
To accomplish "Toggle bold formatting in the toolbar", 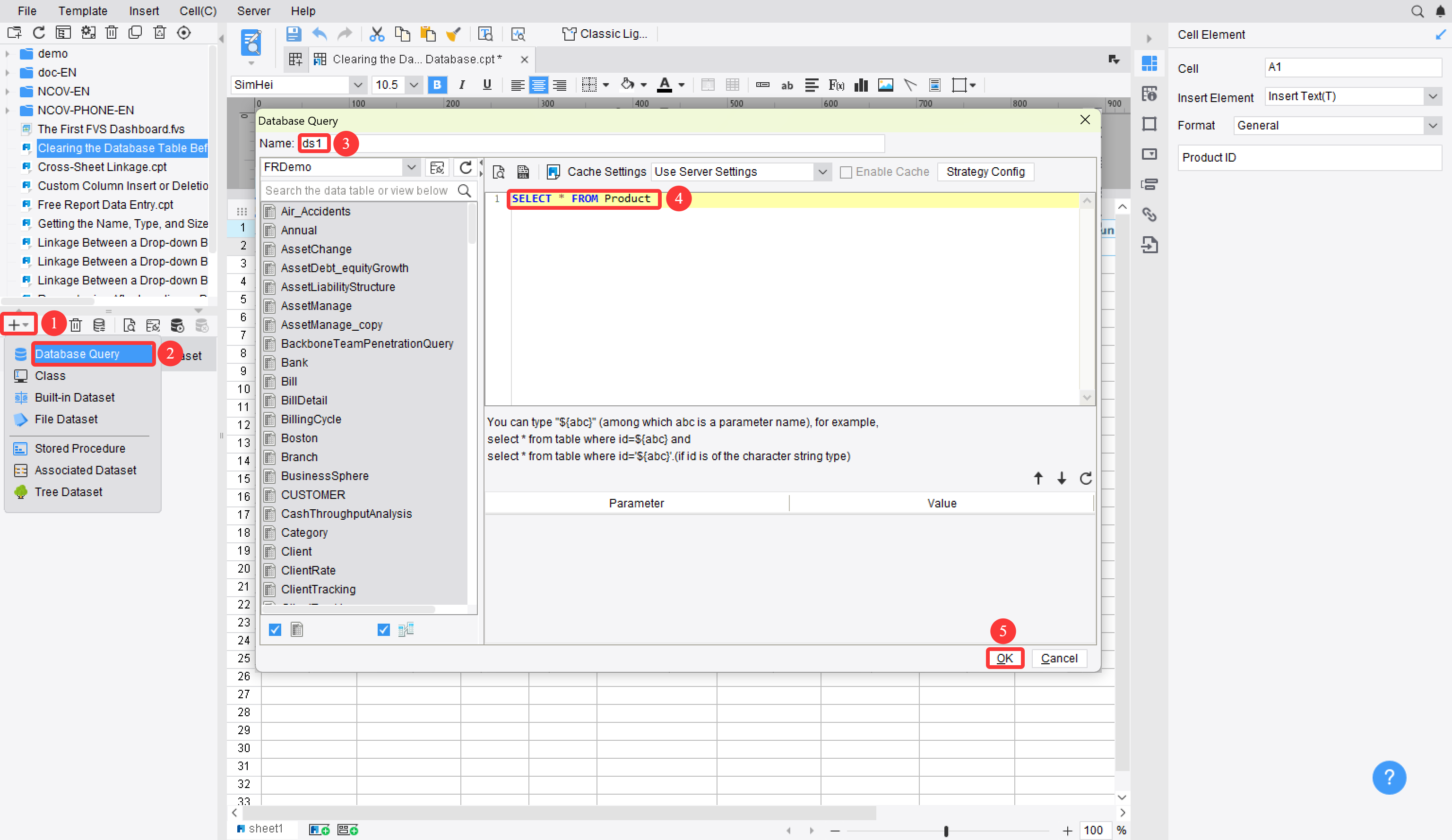I will click(437, 85).
